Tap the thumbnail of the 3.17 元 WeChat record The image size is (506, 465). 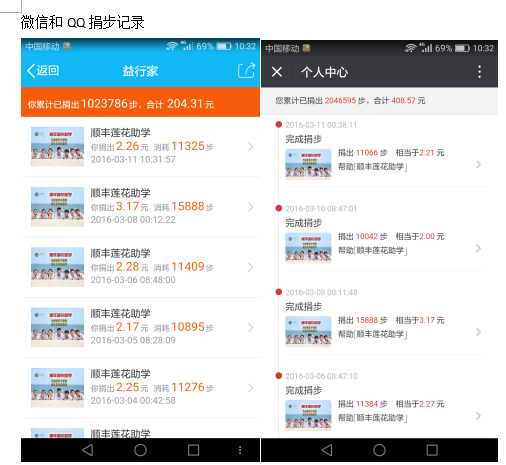[308, 331]
